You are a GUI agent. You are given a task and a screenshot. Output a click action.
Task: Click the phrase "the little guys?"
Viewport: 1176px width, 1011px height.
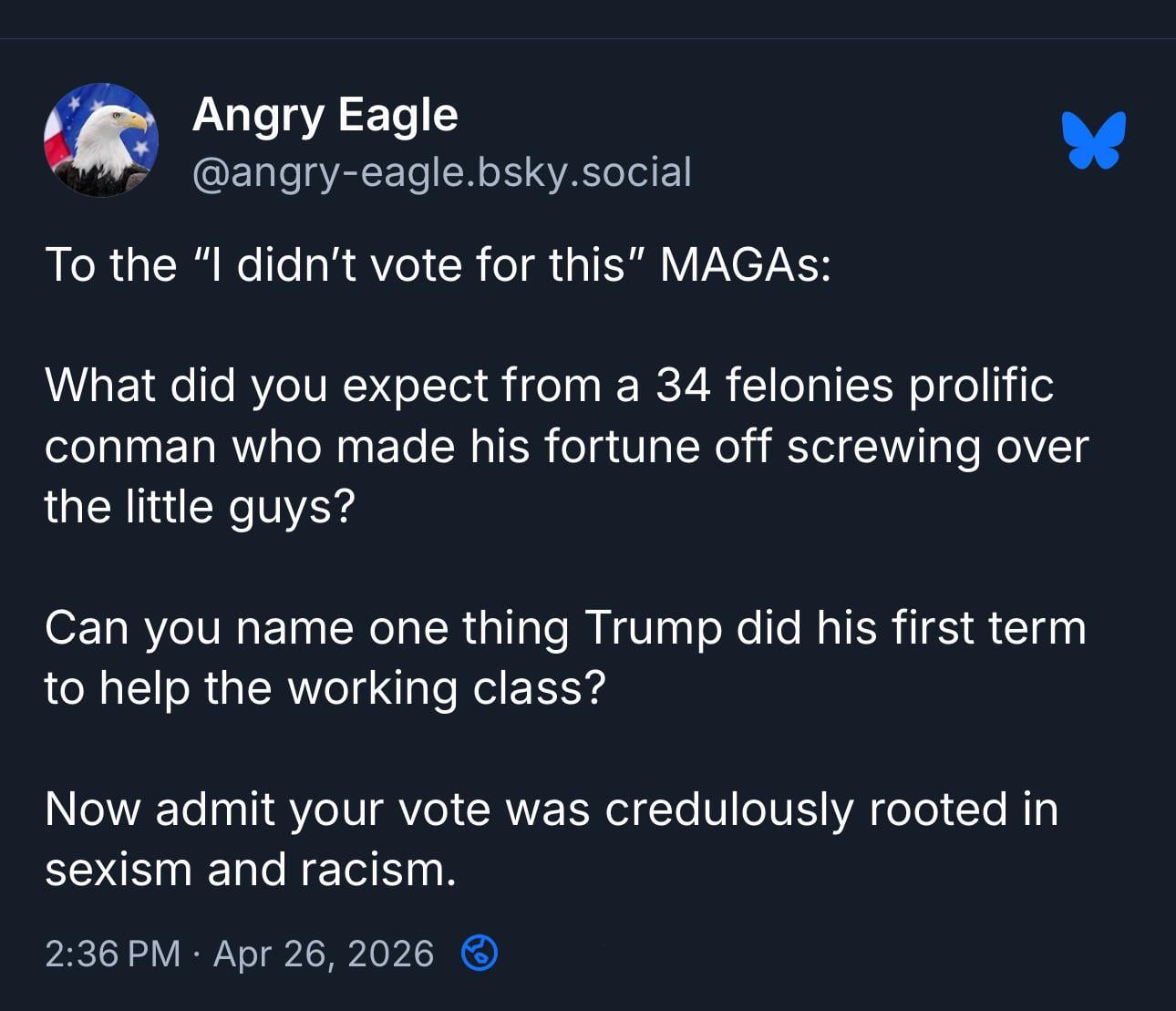coord(199,507)
